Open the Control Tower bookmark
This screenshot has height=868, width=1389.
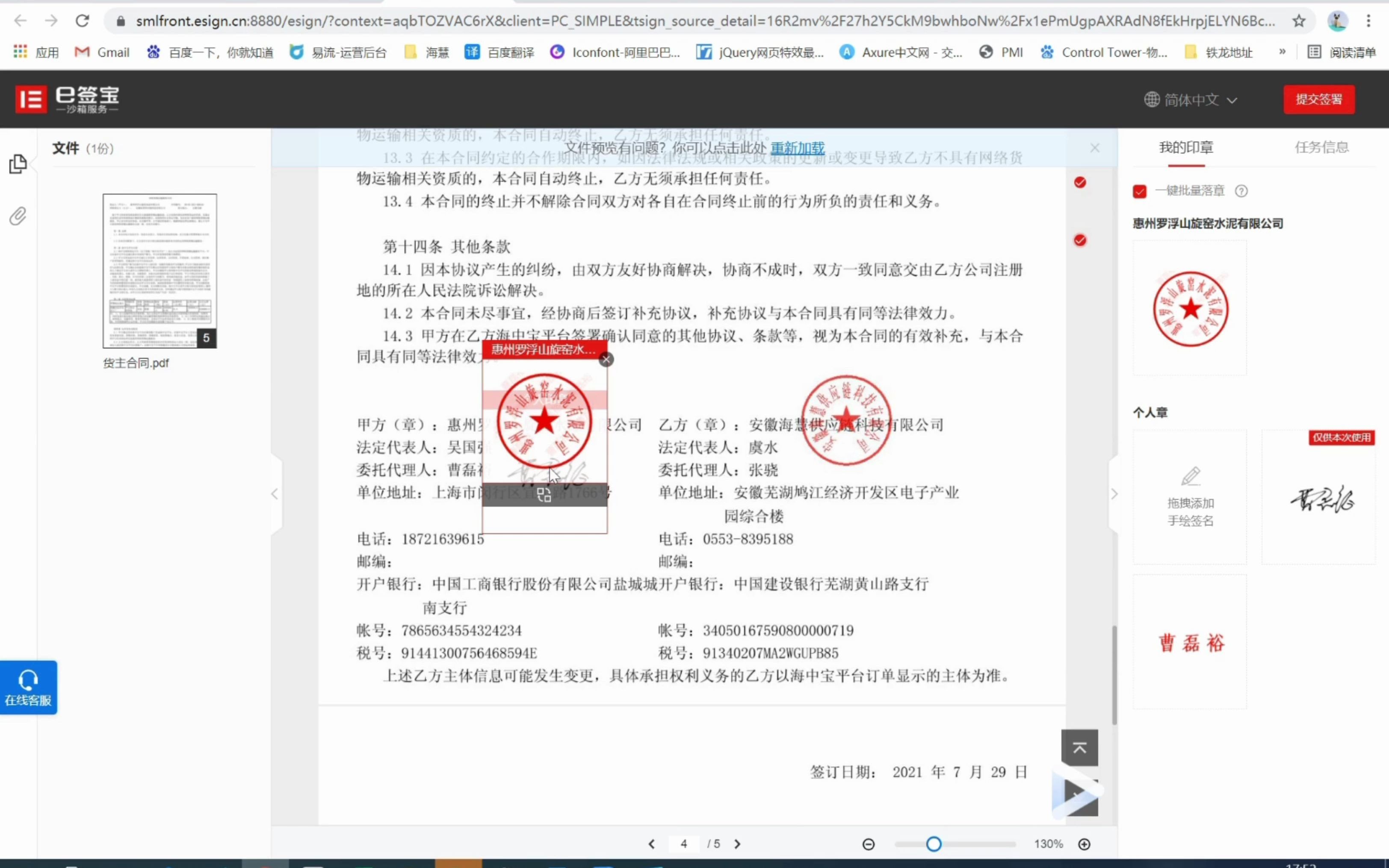pos(1104,52)
